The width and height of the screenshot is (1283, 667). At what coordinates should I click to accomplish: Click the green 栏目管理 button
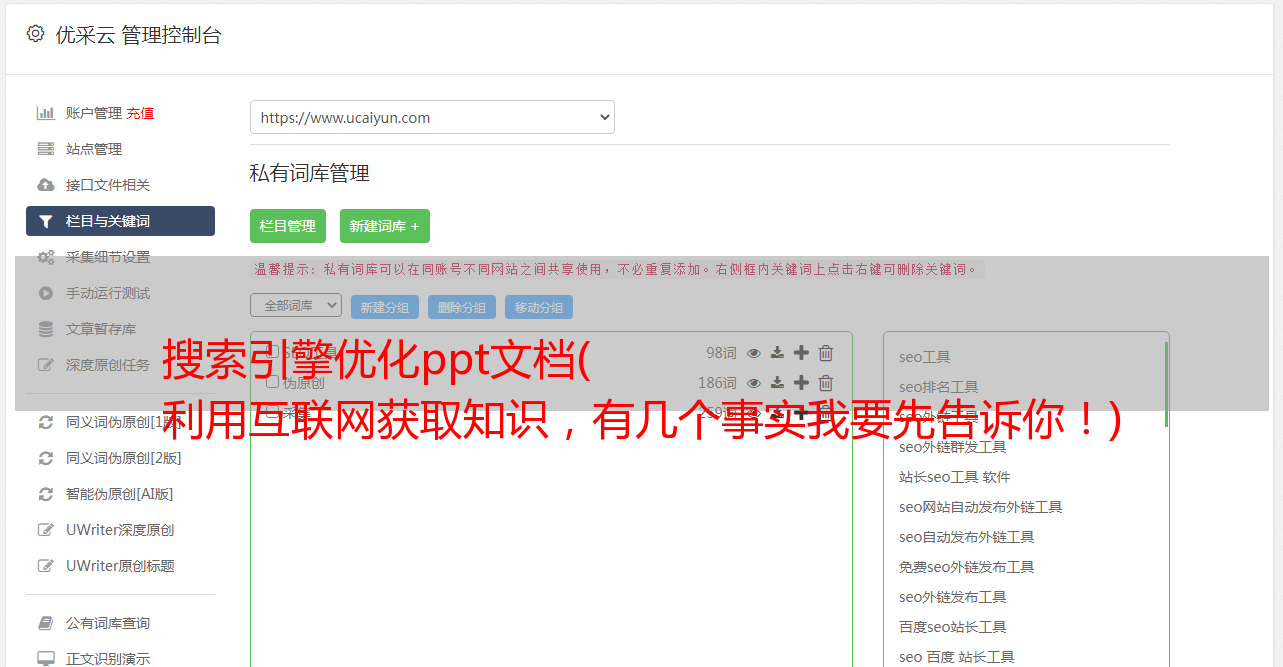[x=288, y=226]
